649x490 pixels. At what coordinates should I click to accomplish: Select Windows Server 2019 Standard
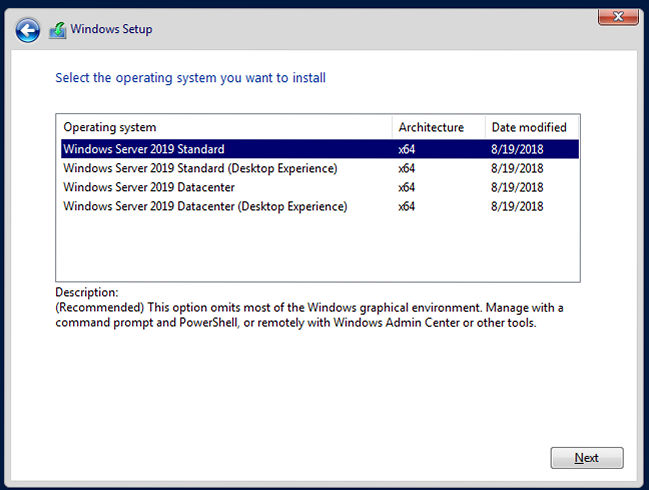[x=144, y=149]
